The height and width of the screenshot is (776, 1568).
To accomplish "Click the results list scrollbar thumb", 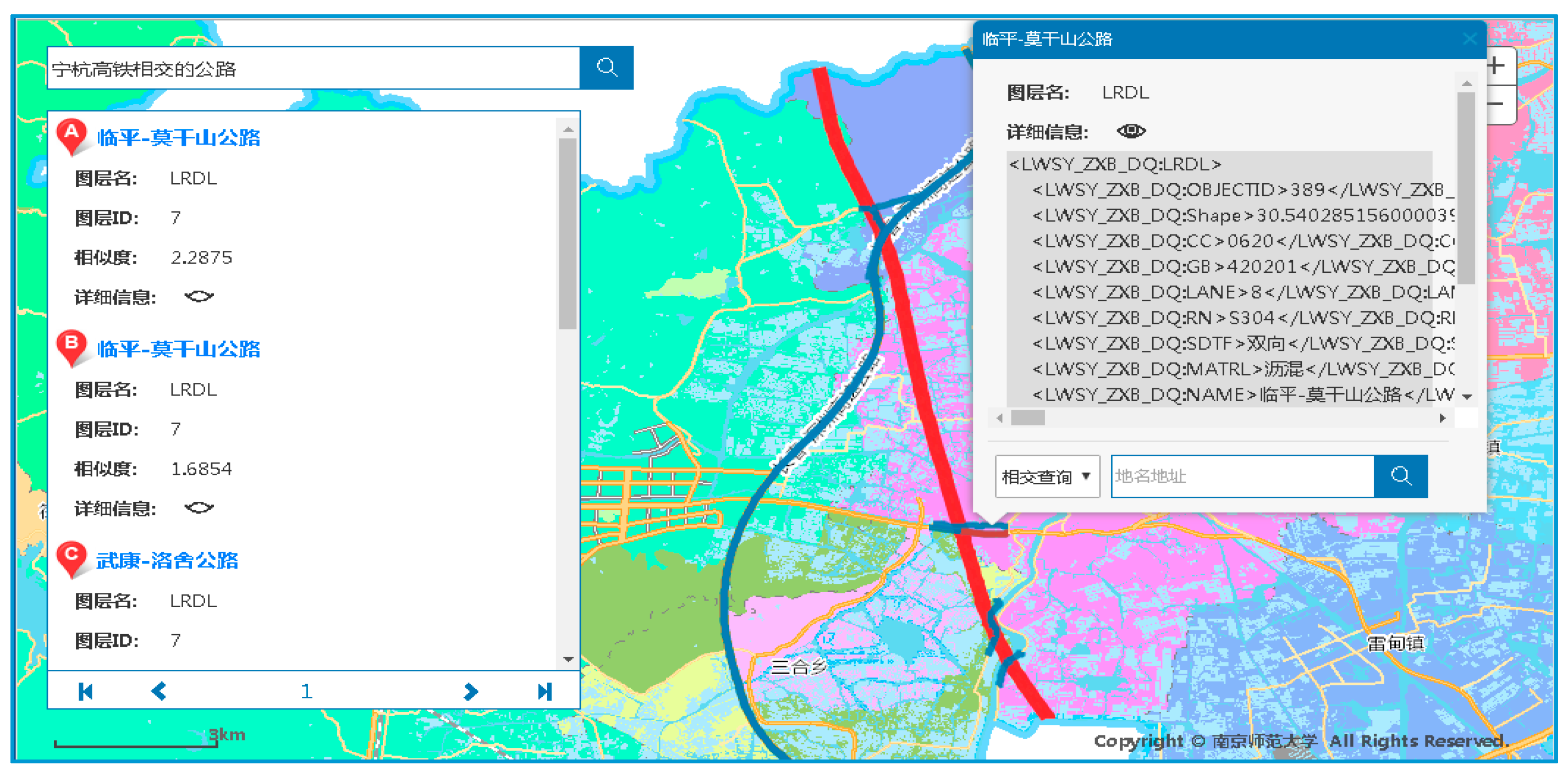I will (568, 234).
